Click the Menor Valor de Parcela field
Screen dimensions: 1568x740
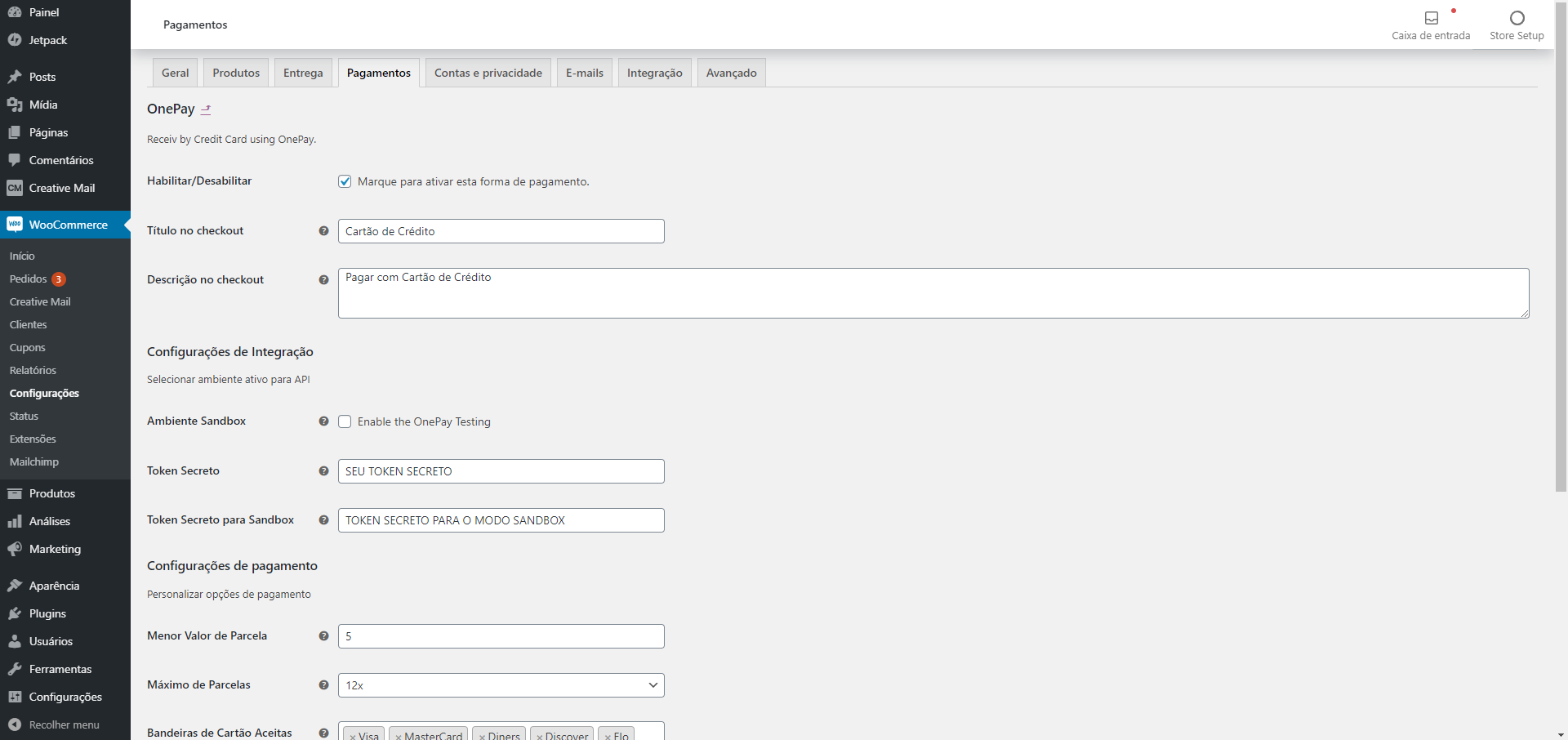(x=501, y=636)
